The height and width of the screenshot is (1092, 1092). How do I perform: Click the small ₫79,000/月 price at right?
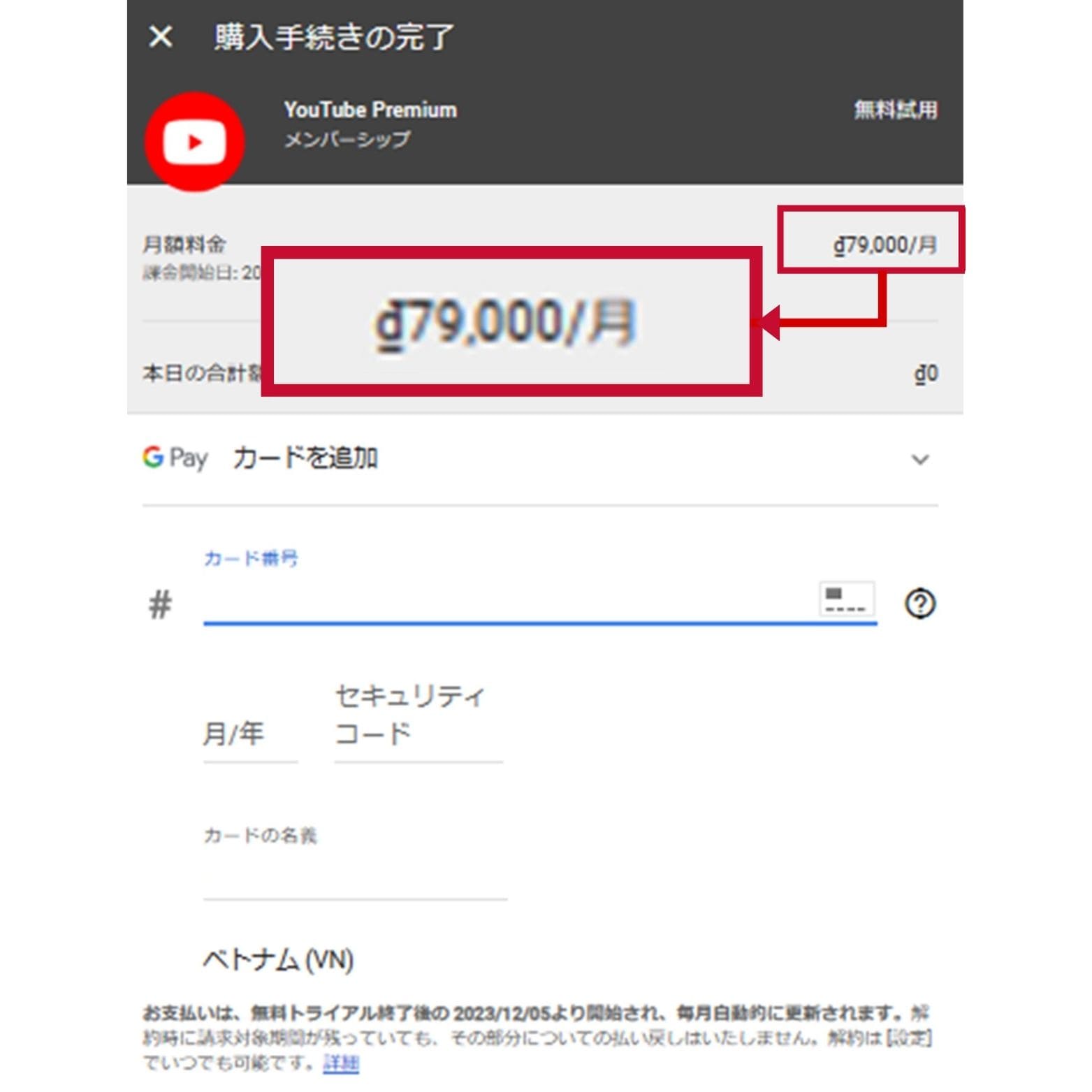tap(884, 245)
